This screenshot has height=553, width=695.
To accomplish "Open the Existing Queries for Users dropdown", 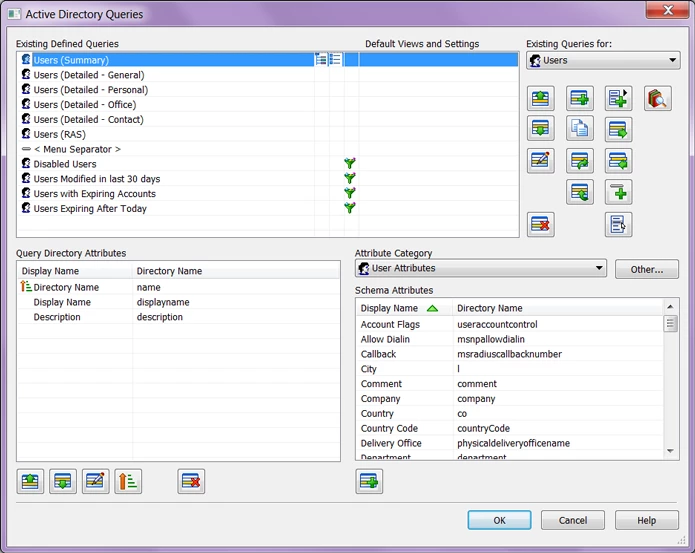I will point(603,61).
